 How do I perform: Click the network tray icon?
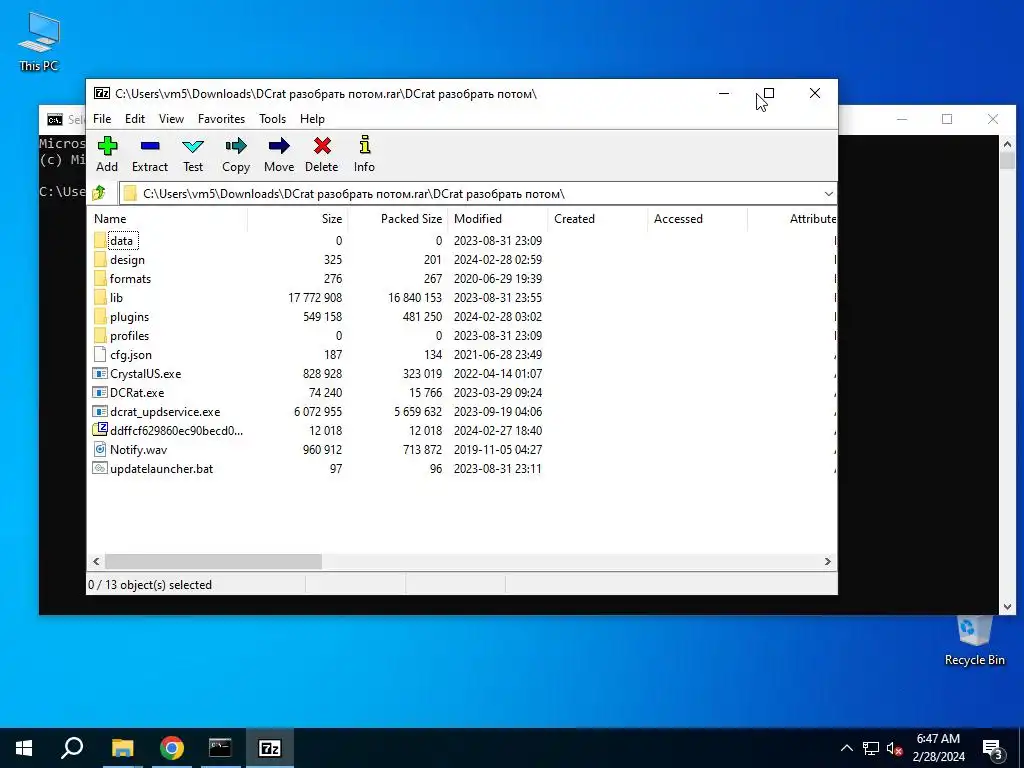tap(871, 748)
